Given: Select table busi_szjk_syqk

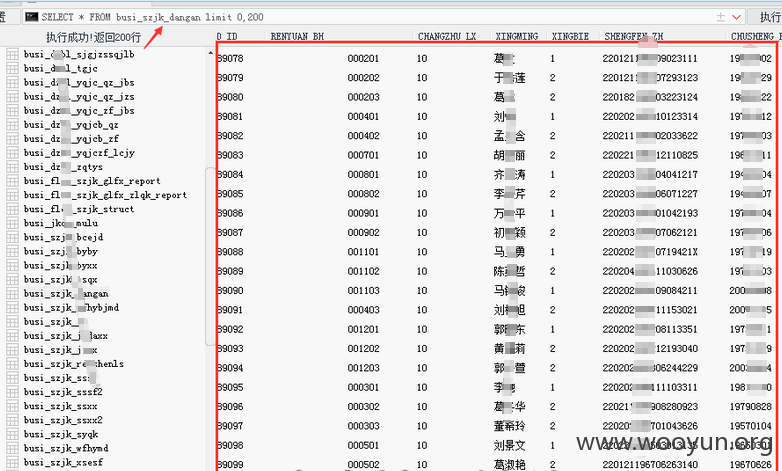Looking at the screenshot, I should click(61, 434).
